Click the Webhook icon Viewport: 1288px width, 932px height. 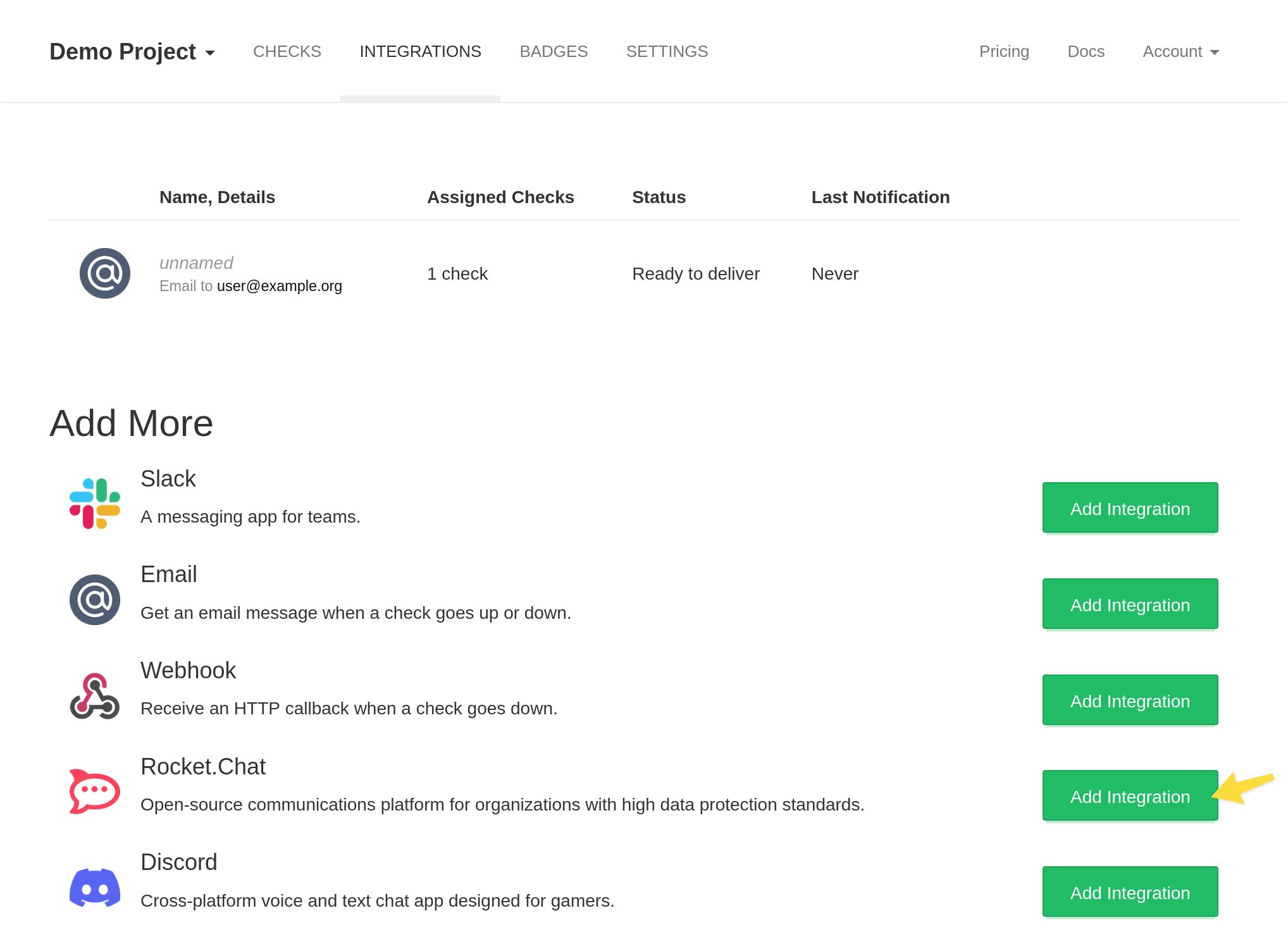click(x=95, y=694)
